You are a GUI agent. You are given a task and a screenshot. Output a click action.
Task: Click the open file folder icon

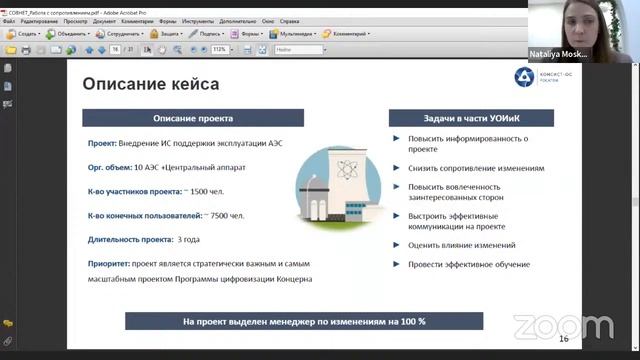pos(11,50)
